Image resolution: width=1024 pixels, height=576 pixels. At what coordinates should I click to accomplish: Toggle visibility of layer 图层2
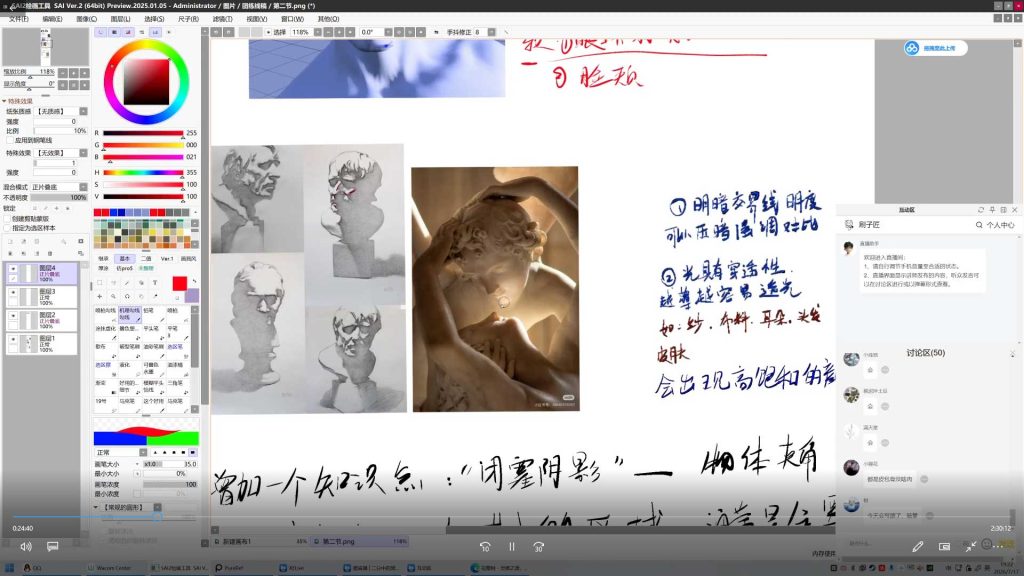point(12,315)
